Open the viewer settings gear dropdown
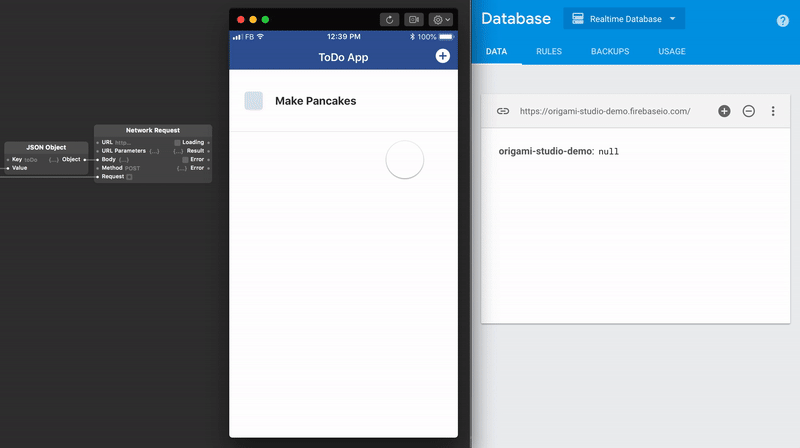 (441, 19)
